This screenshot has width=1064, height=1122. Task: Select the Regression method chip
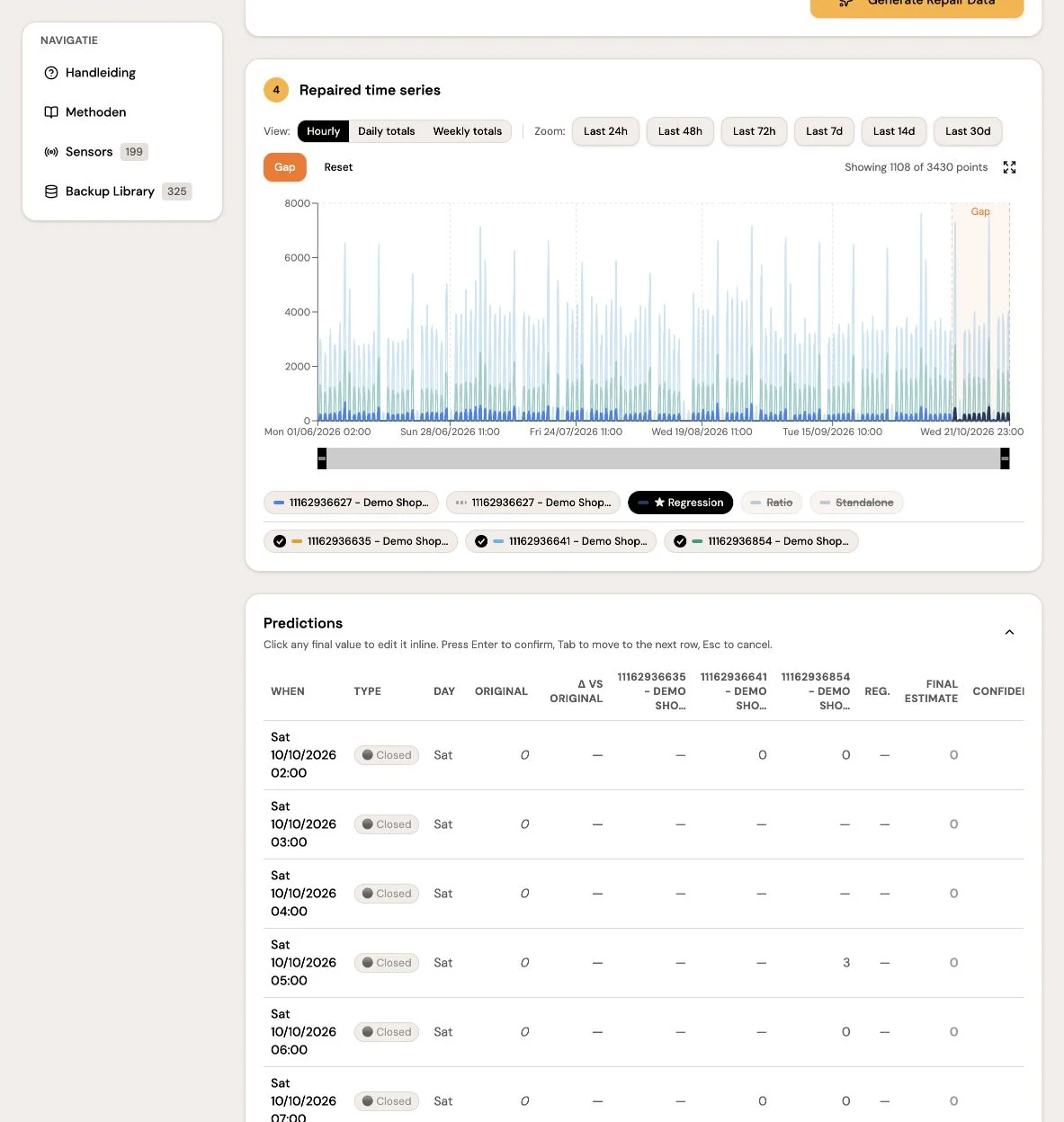tap(680, 503)
